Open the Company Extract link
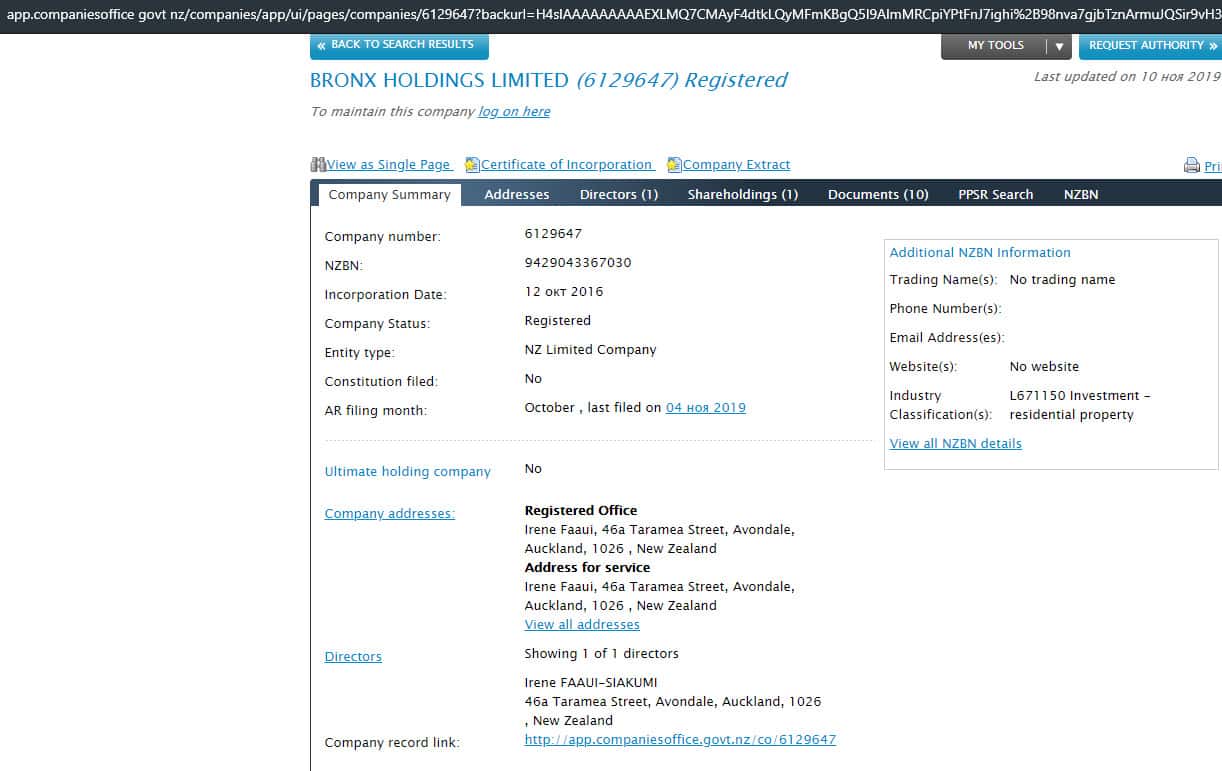Viewport: 1222px width, 771px height. (737, 165)
